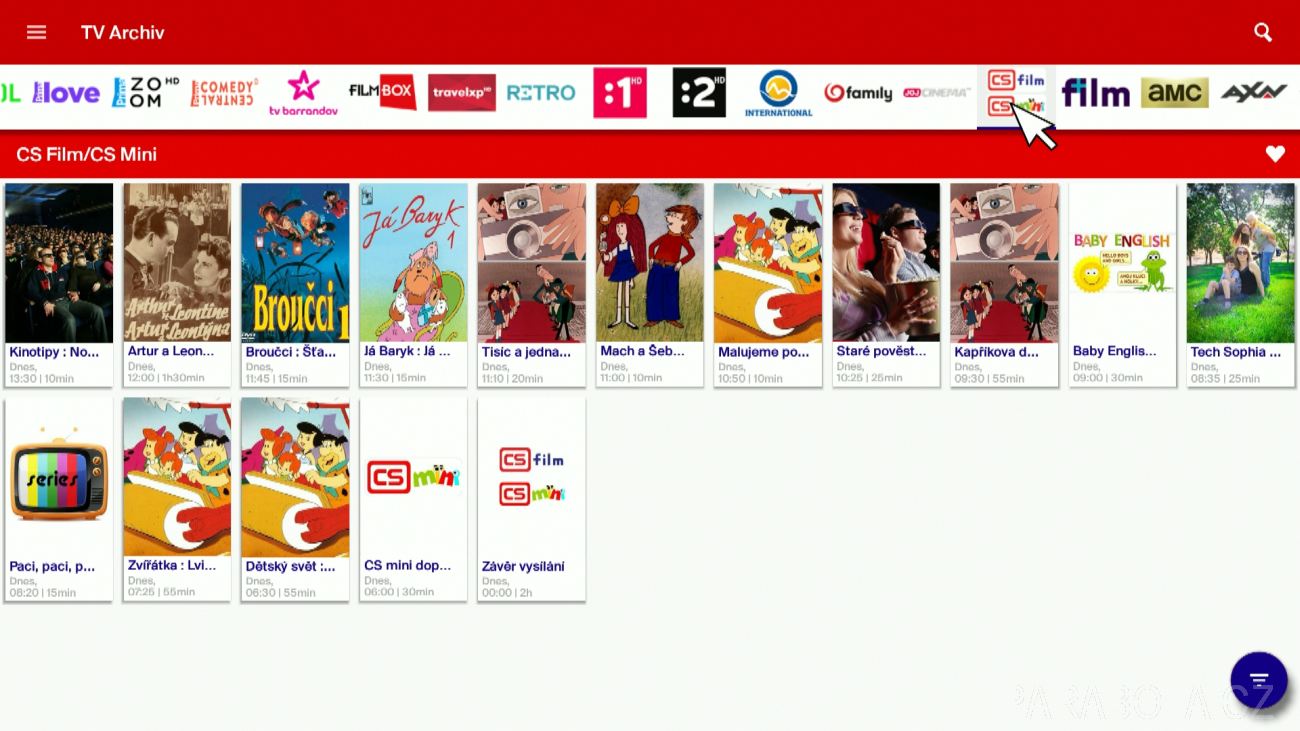The height and width of the screenshot is (731, 1300).
Task: Click the TV Archiv header title
Action: [122, 32]
